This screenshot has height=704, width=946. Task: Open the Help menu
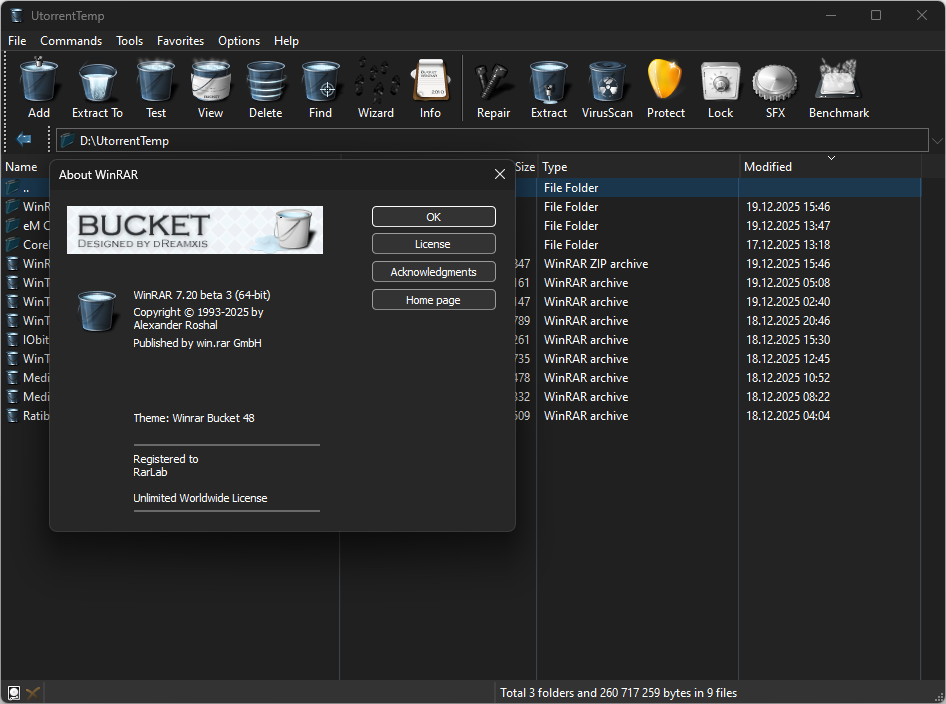pyautogui.click(x=286, y=41)
